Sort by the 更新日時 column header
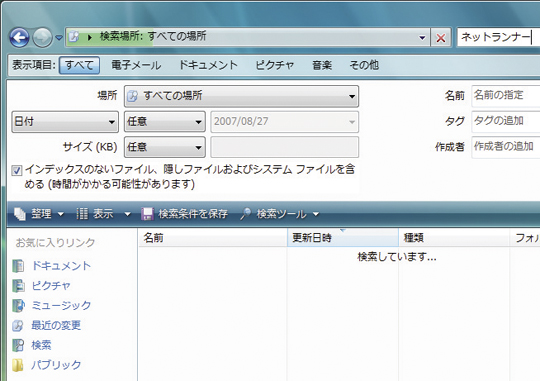Viewport: 540px width, 381px height. tap(343, 238)
